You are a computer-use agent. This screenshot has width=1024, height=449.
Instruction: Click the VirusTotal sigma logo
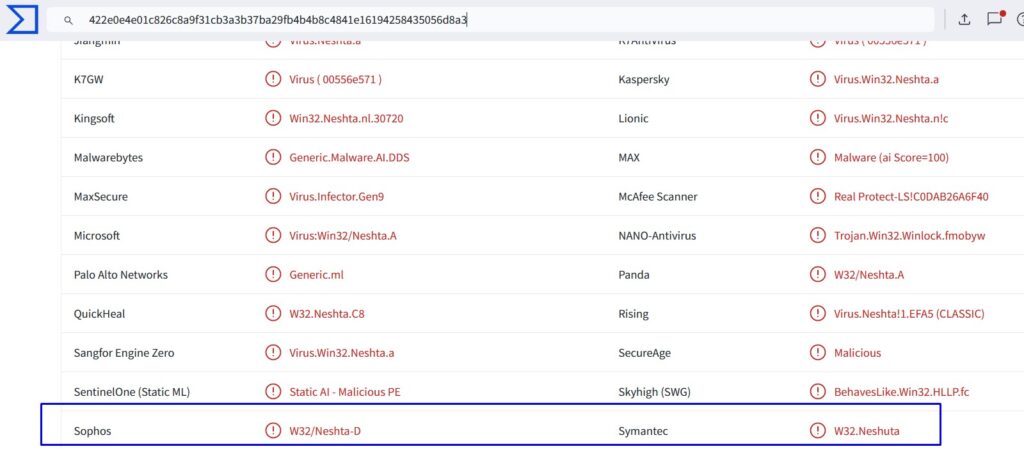pos(22,20)
